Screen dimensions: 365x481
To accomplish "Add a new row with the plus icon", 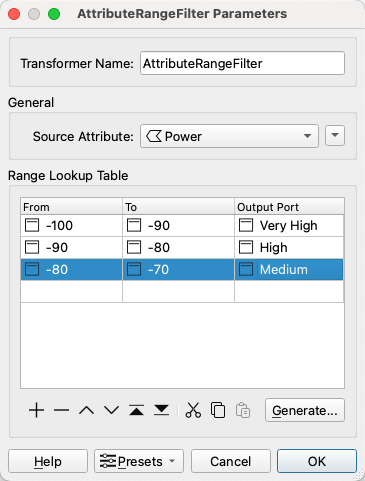I will (x=36, y=410).
